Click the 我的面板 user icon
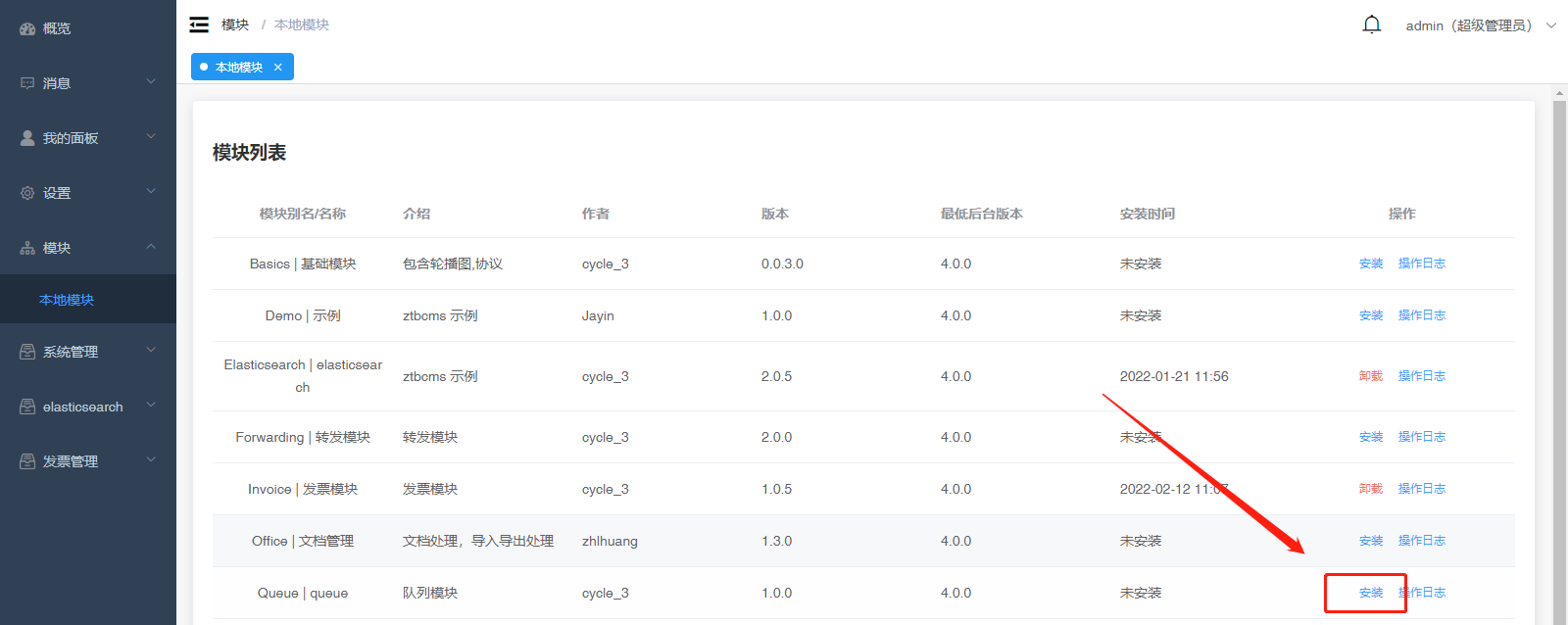Image resolution: width=1568 pixels, height=625 pixels. [x=27, y=138]
